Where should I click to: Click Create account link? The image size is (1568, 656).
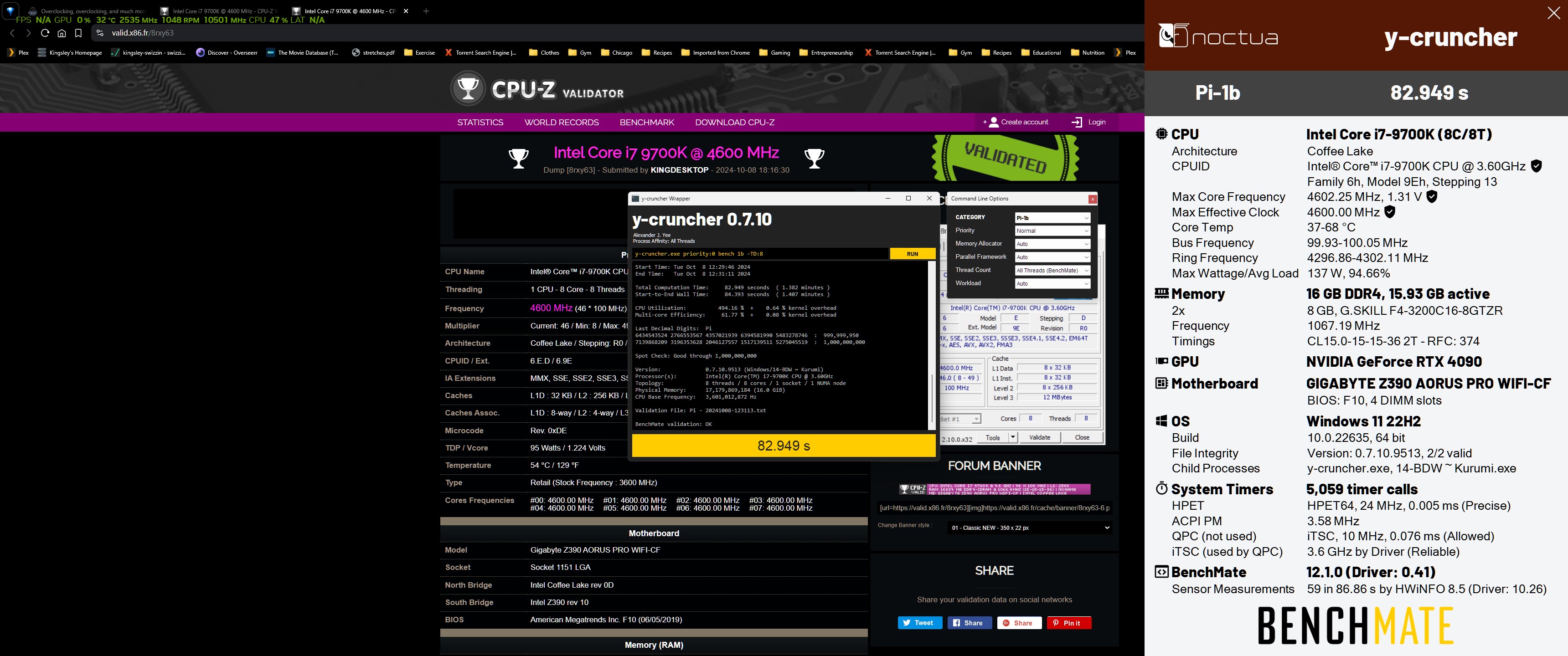(x=1015, y=122)
